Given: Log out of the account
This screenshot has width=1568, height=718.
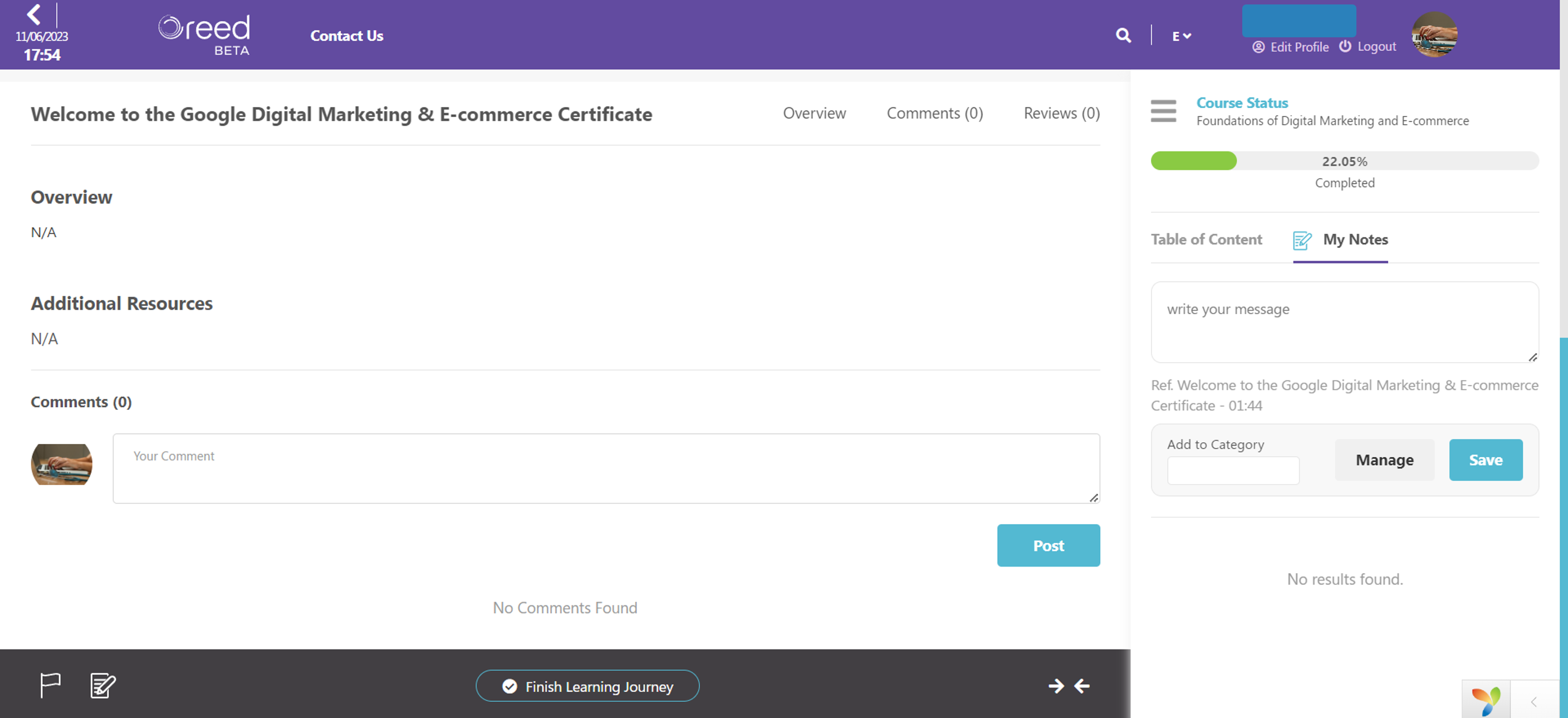Looking at the screenshot, I should coord(1367,46).
